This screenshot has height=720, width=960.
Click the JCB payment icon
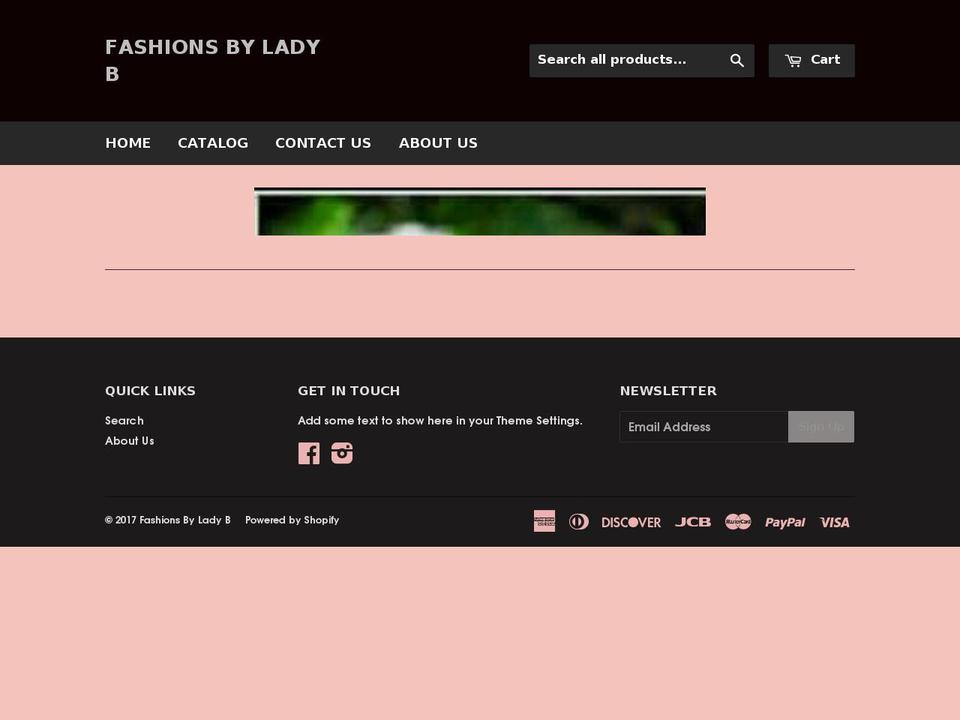point(692,522)
